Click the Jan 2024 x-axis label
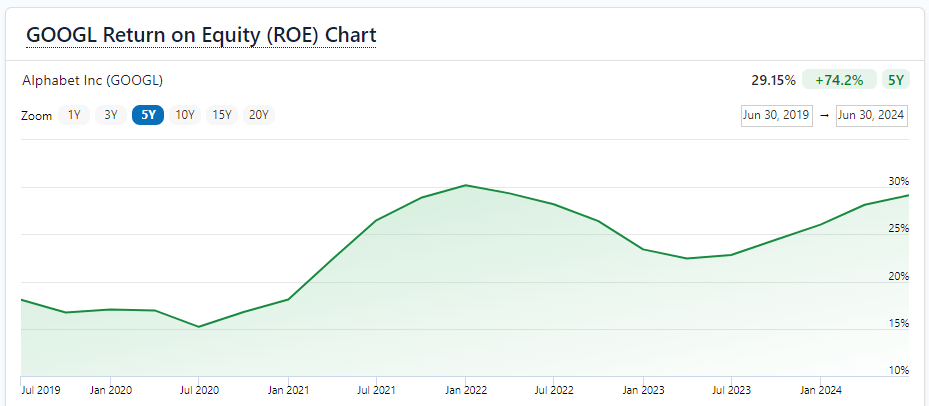Screen dimensions: 929x406 (821, 391)
